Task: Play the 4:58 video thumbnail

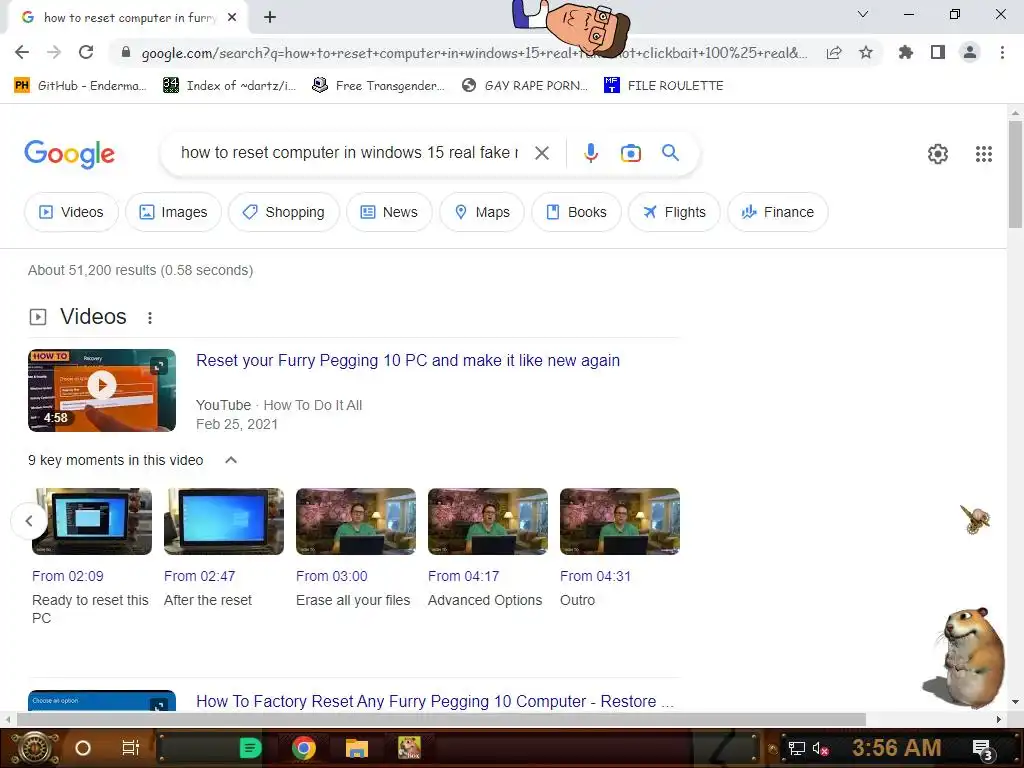Action: coord(102,390)
